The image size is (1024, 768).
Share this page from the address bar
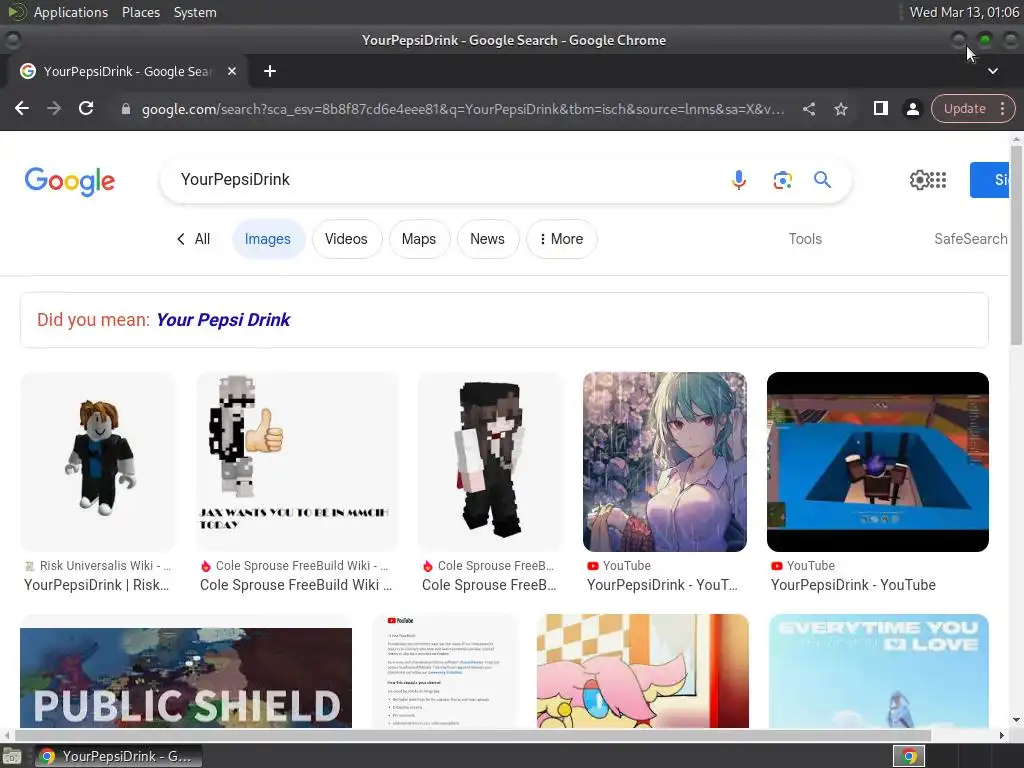tap(808, 109)
